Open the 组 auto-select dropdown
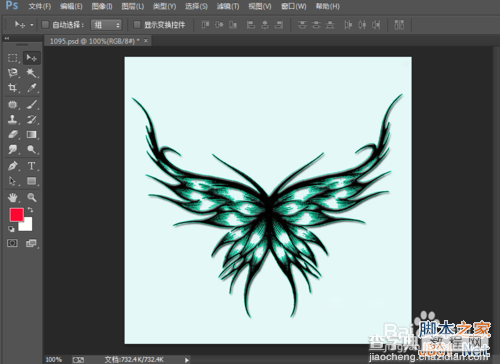Image resolution: width=500 pixels, height=364 pixels. click(106, 25)
